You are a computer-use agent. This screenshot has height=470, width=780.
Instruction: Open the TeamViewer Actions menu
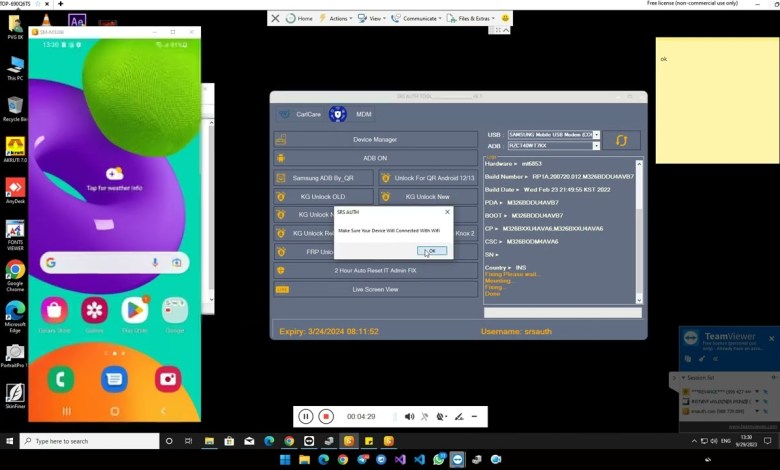pos(338,18)
